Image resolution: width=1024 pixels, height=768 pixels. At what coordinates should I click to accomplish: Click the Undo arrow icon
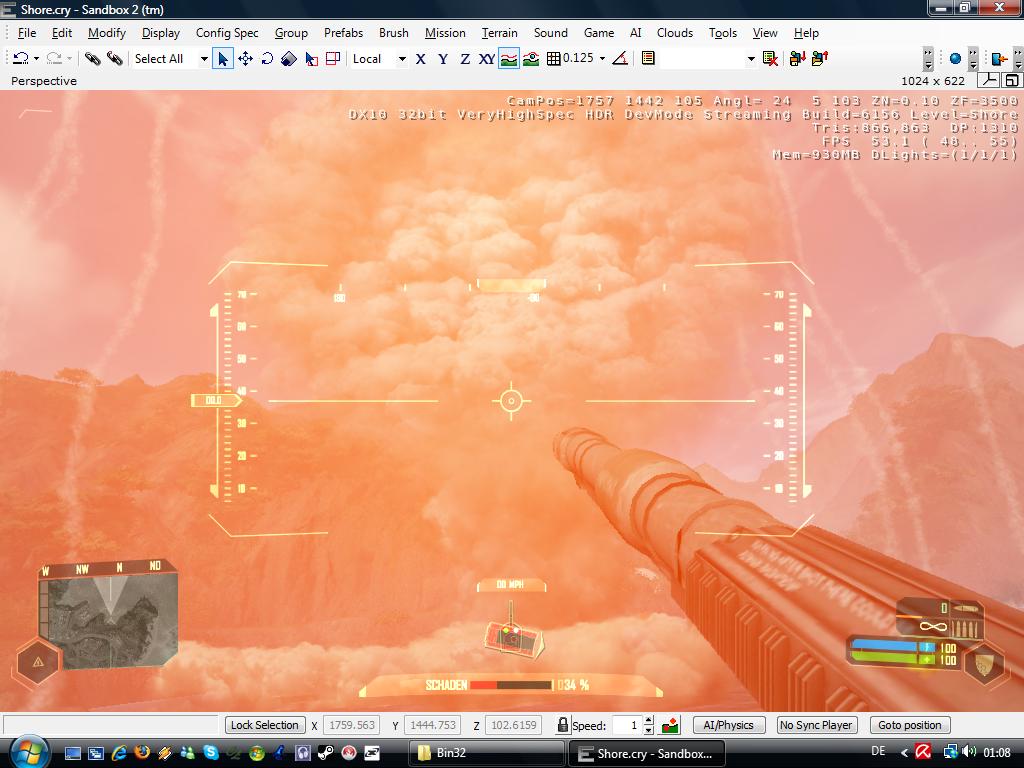(x=20, y=59)
